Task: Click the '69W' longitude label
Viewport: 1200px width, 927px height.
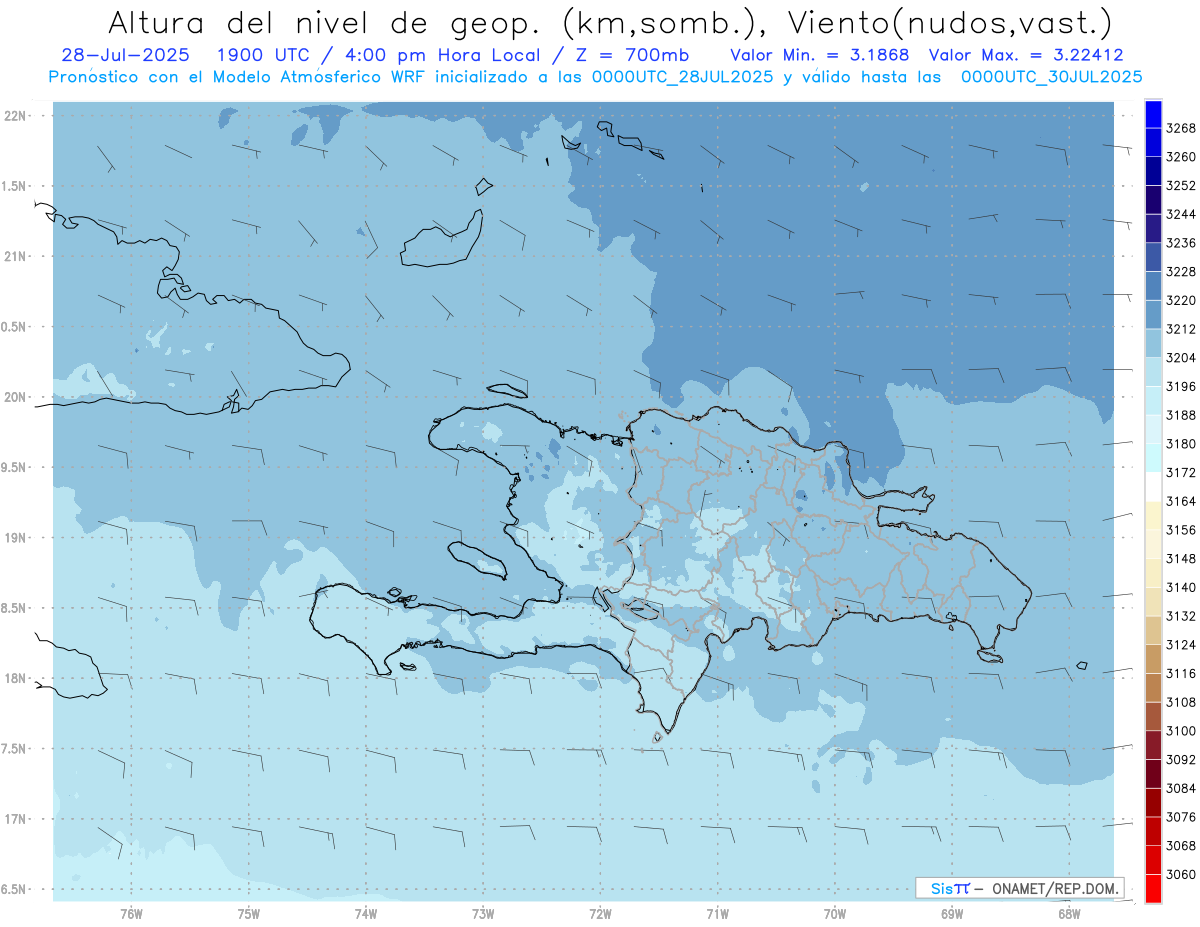Action: coord(952,913)
